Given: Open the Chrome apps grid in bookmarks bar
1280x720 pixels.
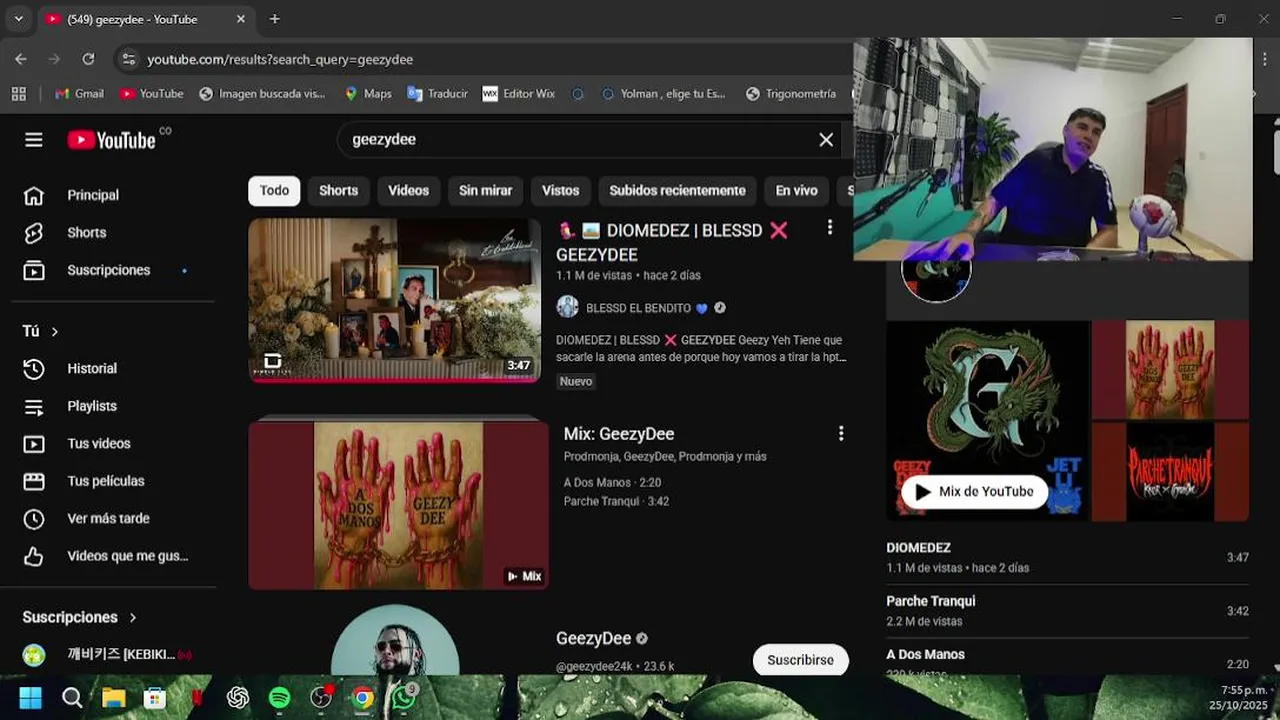Looking at the screenshot, I should (18, 93).
